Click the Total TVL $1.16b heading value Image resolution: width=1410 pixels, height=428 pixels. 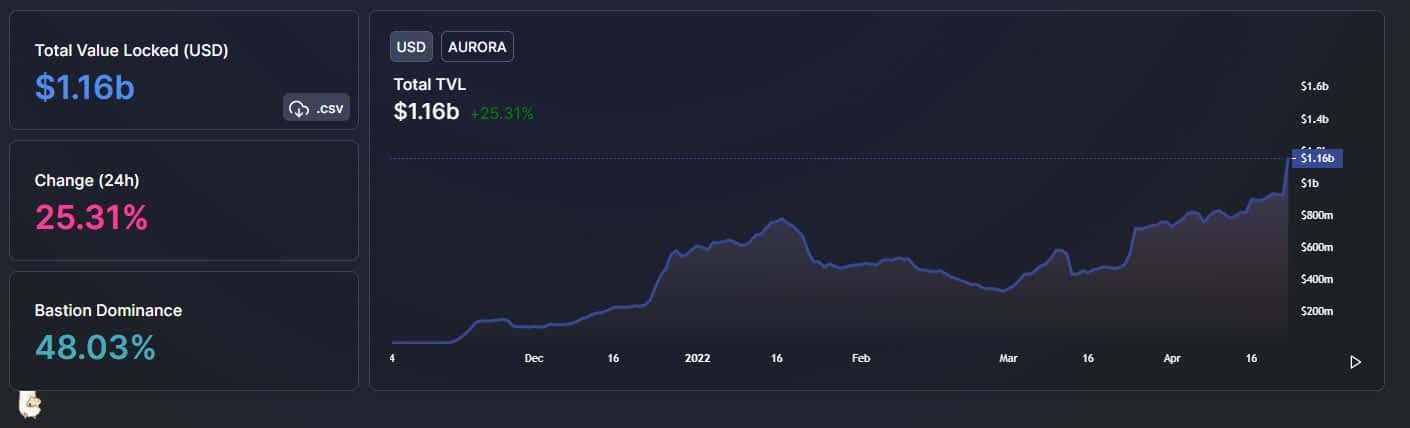pyautogui.click(x=427, y=112)
